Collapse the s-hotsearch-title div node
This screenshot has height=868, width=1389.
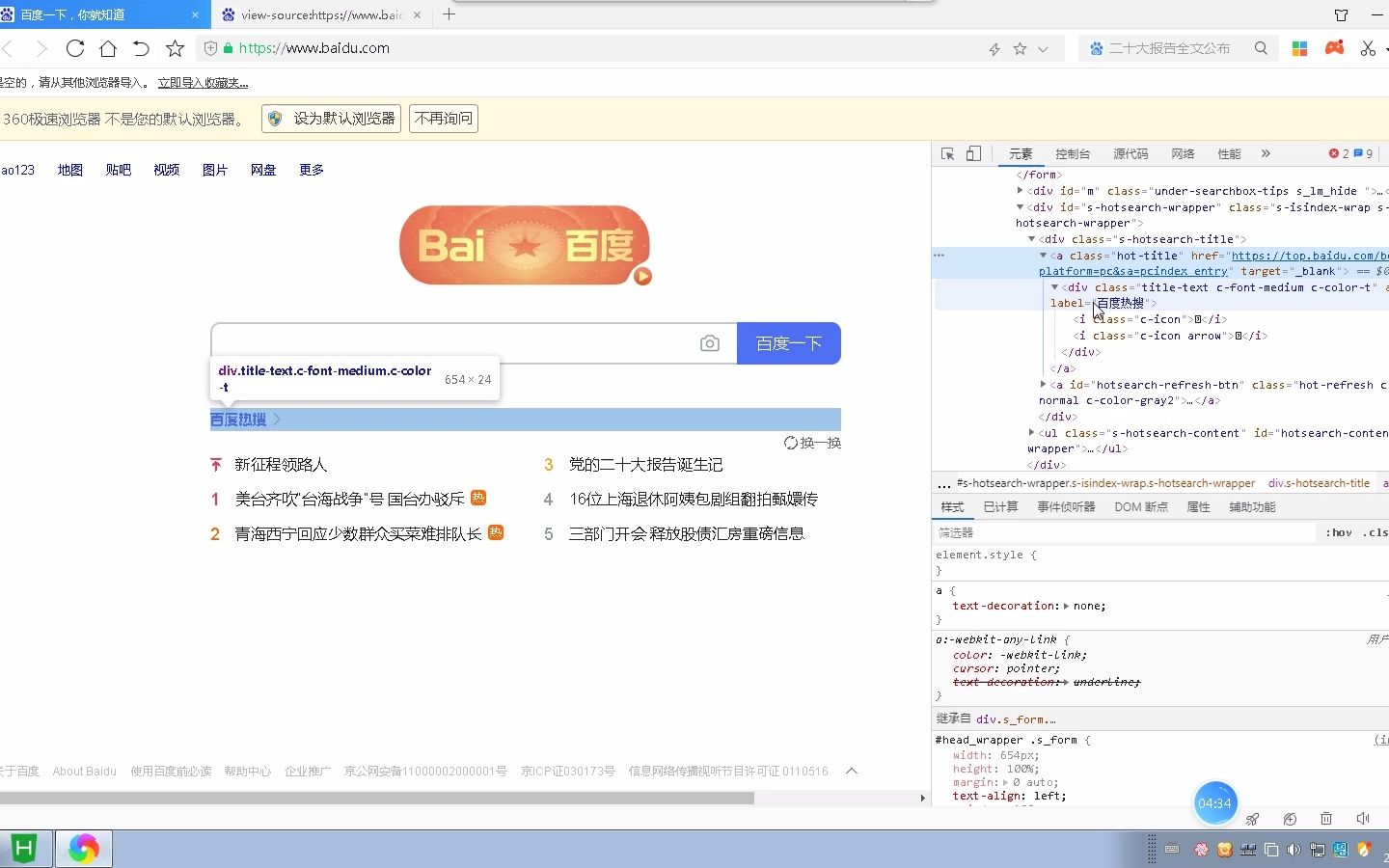1031,239
